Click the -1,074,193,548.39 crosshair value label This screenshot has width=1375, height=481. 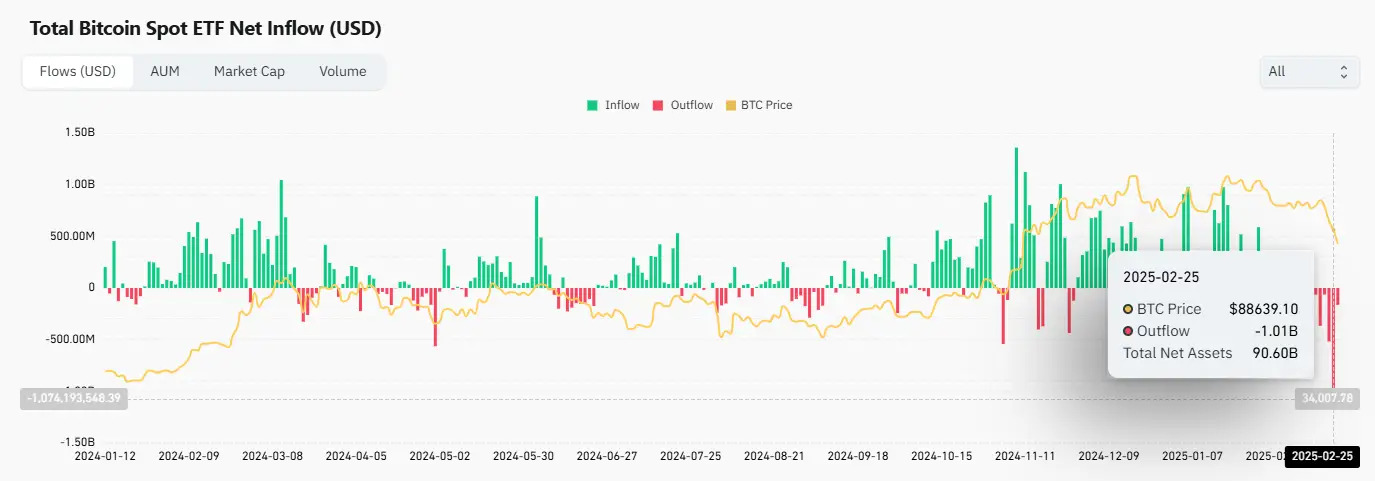click(x=76, y=398)
